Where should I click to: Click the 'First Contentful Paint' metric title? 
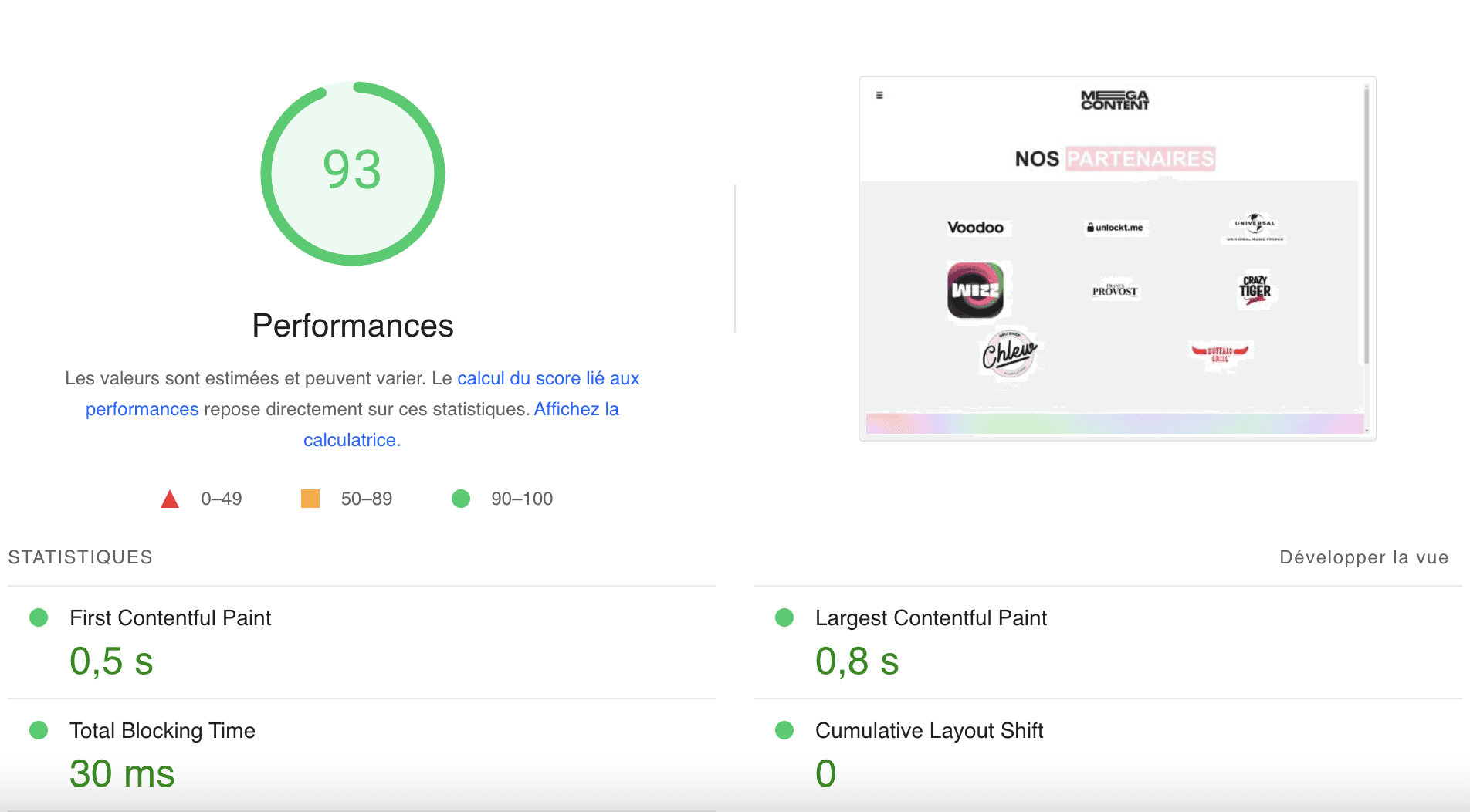pos(170,618)
